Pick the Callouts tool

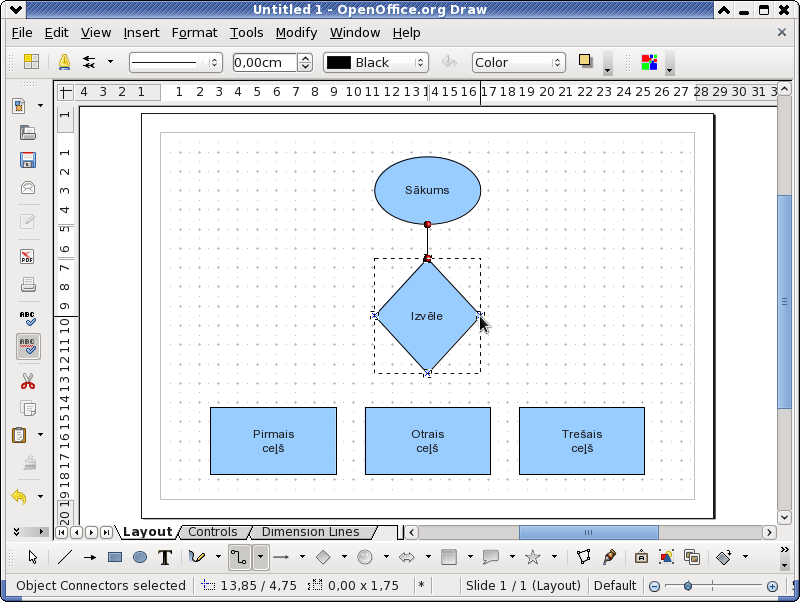coord(491,557)
